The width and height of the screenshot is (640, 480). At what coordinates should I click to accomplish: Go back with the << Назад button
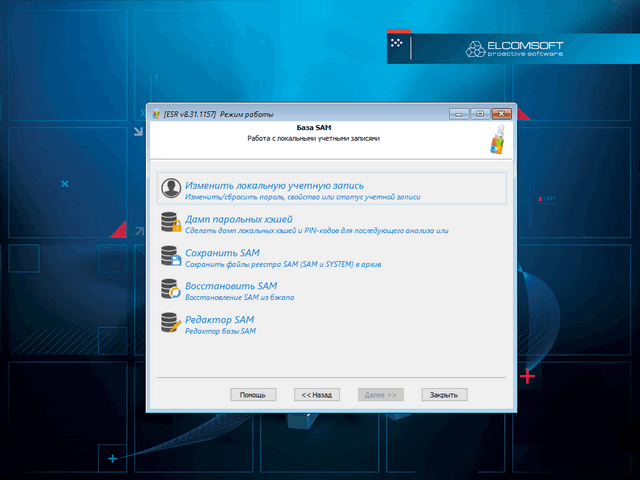coord(317,395)
